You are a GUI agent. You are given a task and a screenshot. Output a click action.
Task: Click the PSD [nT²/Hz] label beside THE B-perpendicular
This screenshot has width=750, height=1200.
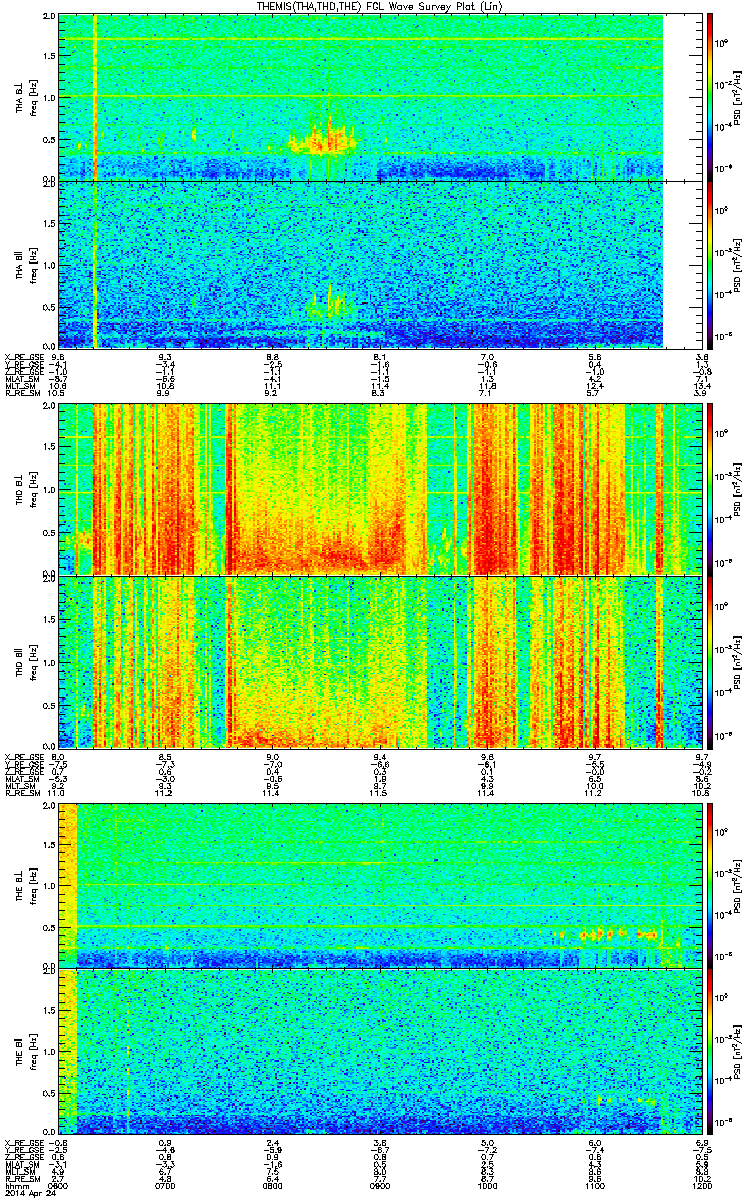pos(738,884)
